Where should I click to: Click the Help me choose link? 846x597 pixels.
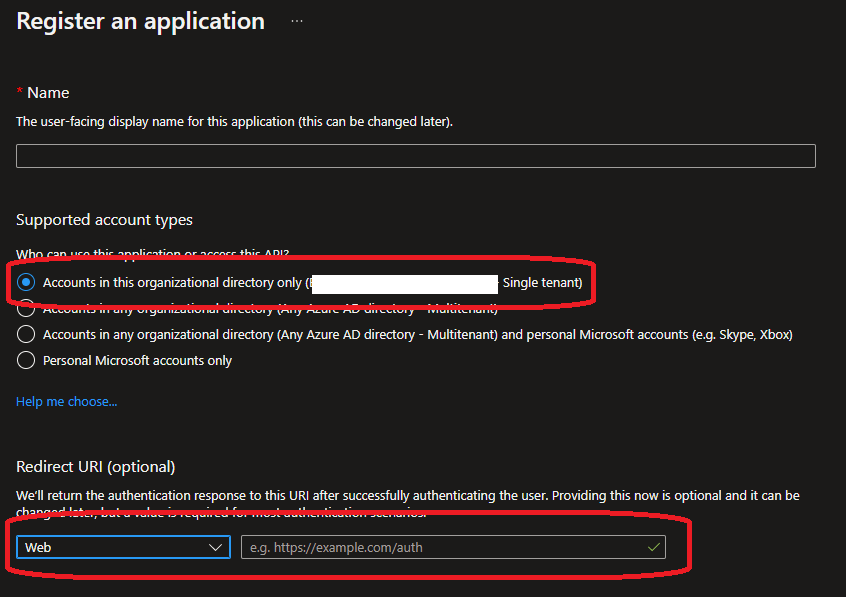66,401
